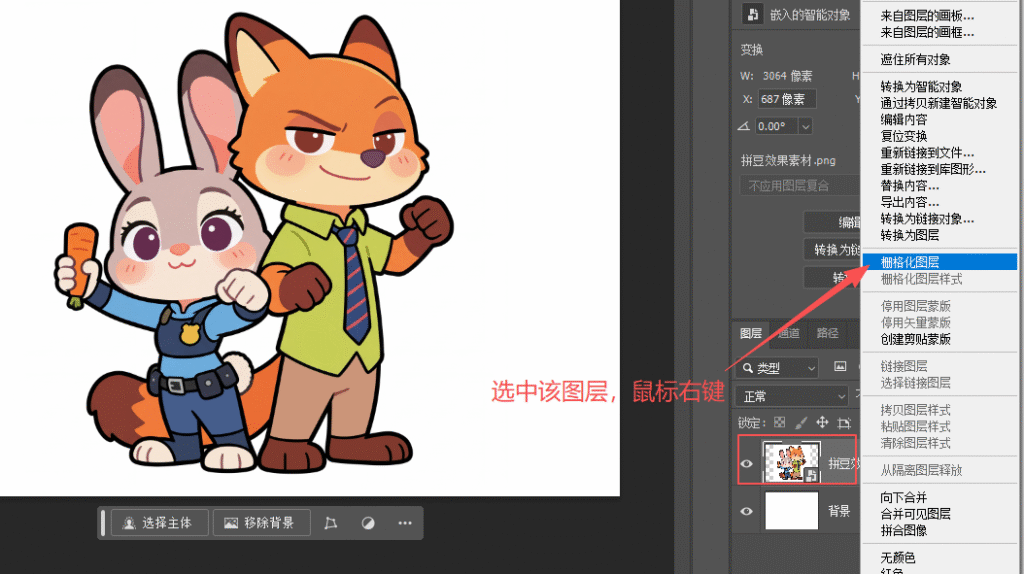Viewport: 1024px width, 574px height.
Task: Choose 转换为图层 from context menu
Action: (909, 235)
